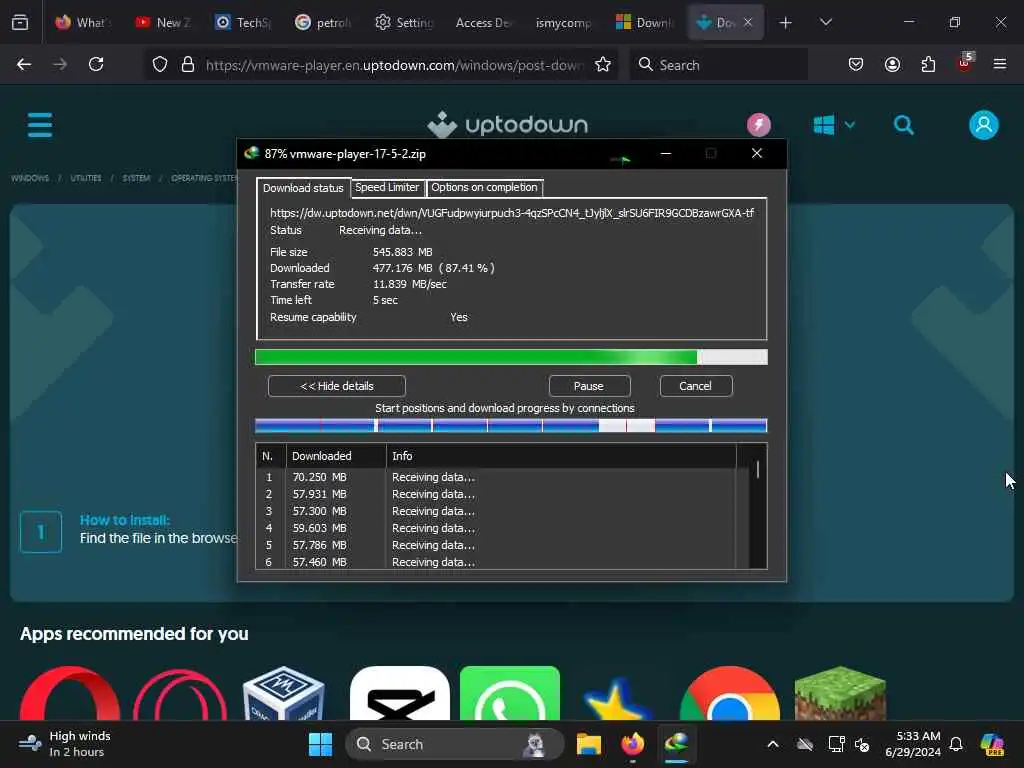Viewport: 1024px width, 768px height.
Task: Click the pink lightning turbo icon
Action: (759, 124)
